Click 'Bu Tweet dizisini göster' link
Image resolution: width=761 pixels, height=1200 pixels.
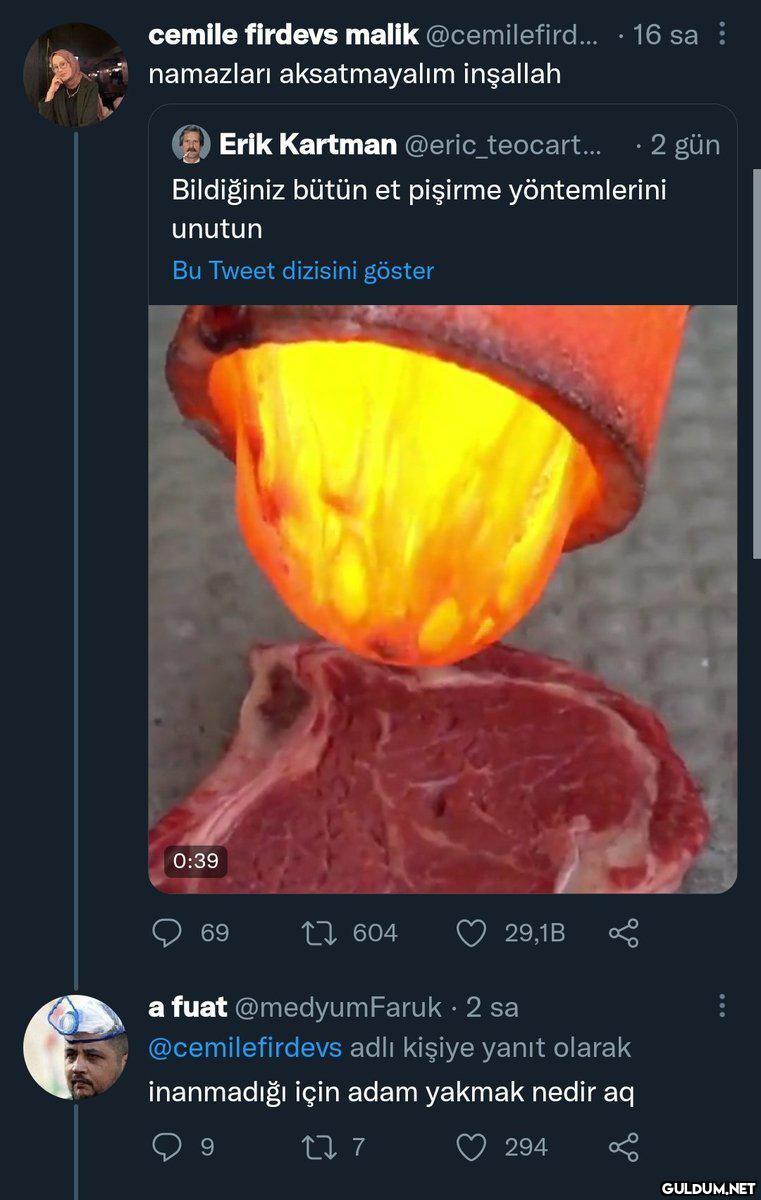[x=303, y=271]
